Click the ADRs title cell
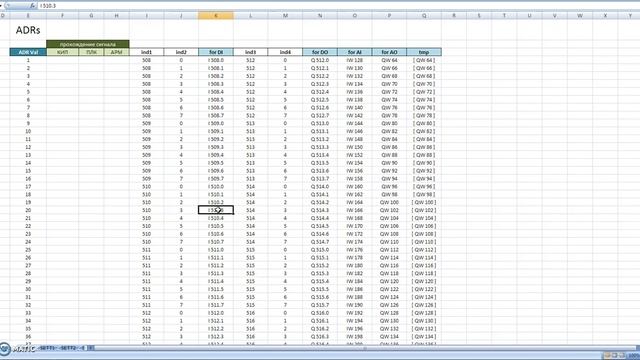Image resolution: width=640 pixels, height=360 pixels. click(x=28, y=30)
